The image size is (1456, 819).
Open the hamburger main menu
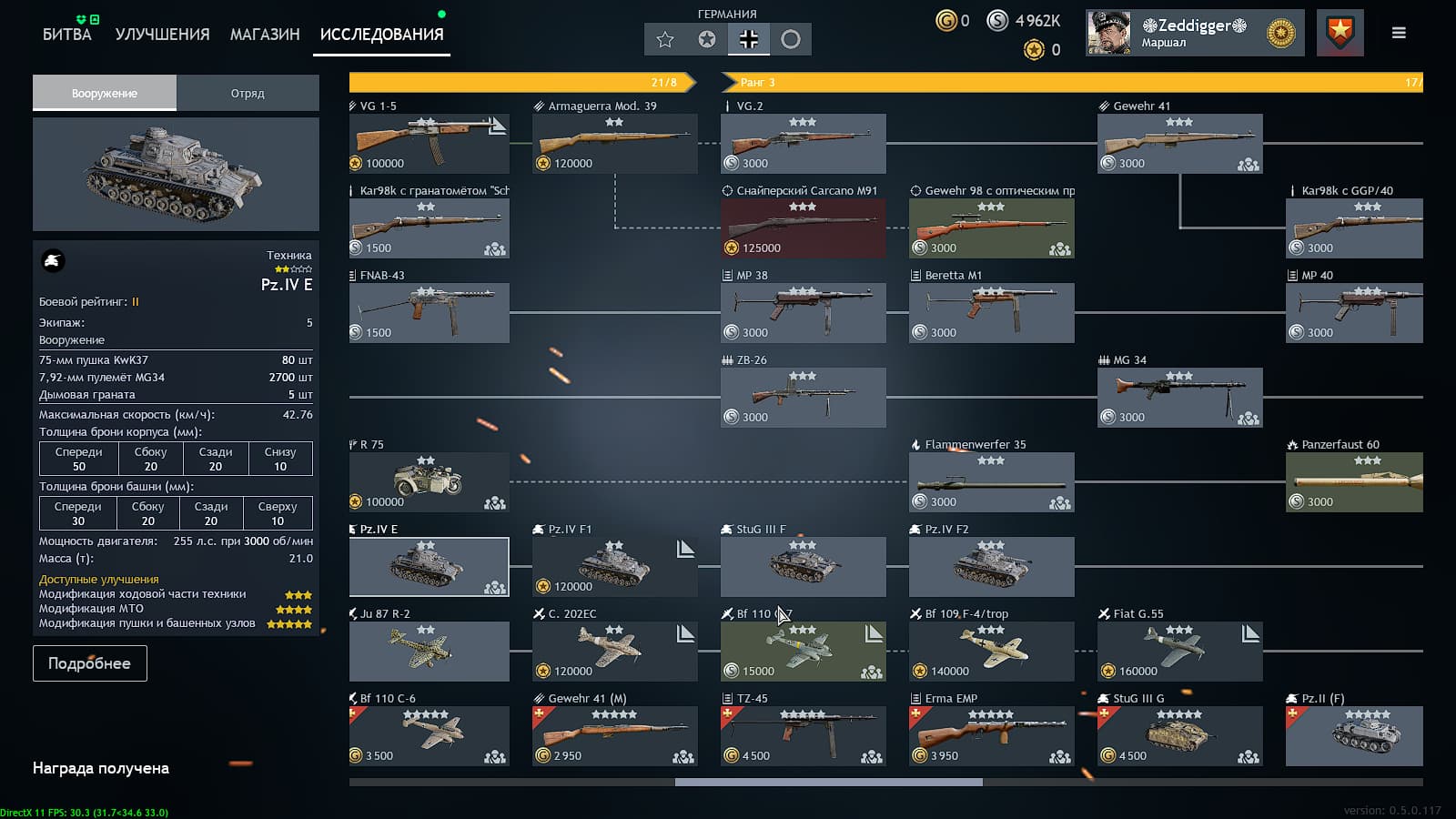coord(1399,33)
